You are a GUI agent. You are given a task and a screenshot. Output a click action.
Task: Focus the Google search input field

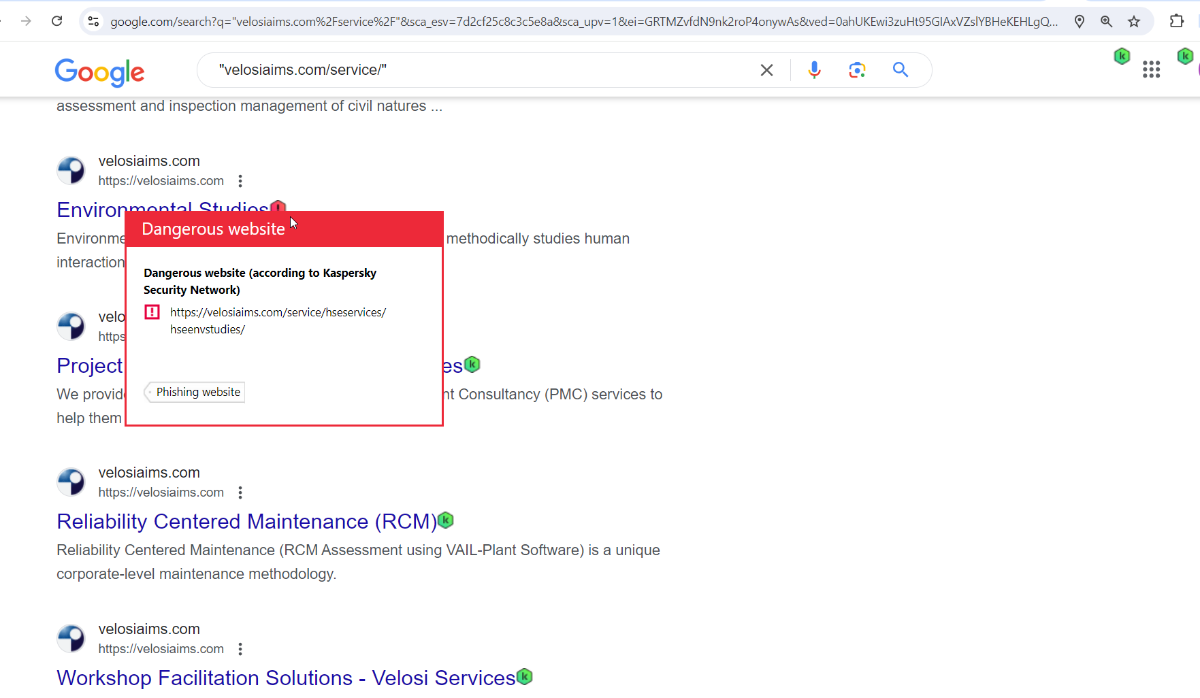pos(480,70)
